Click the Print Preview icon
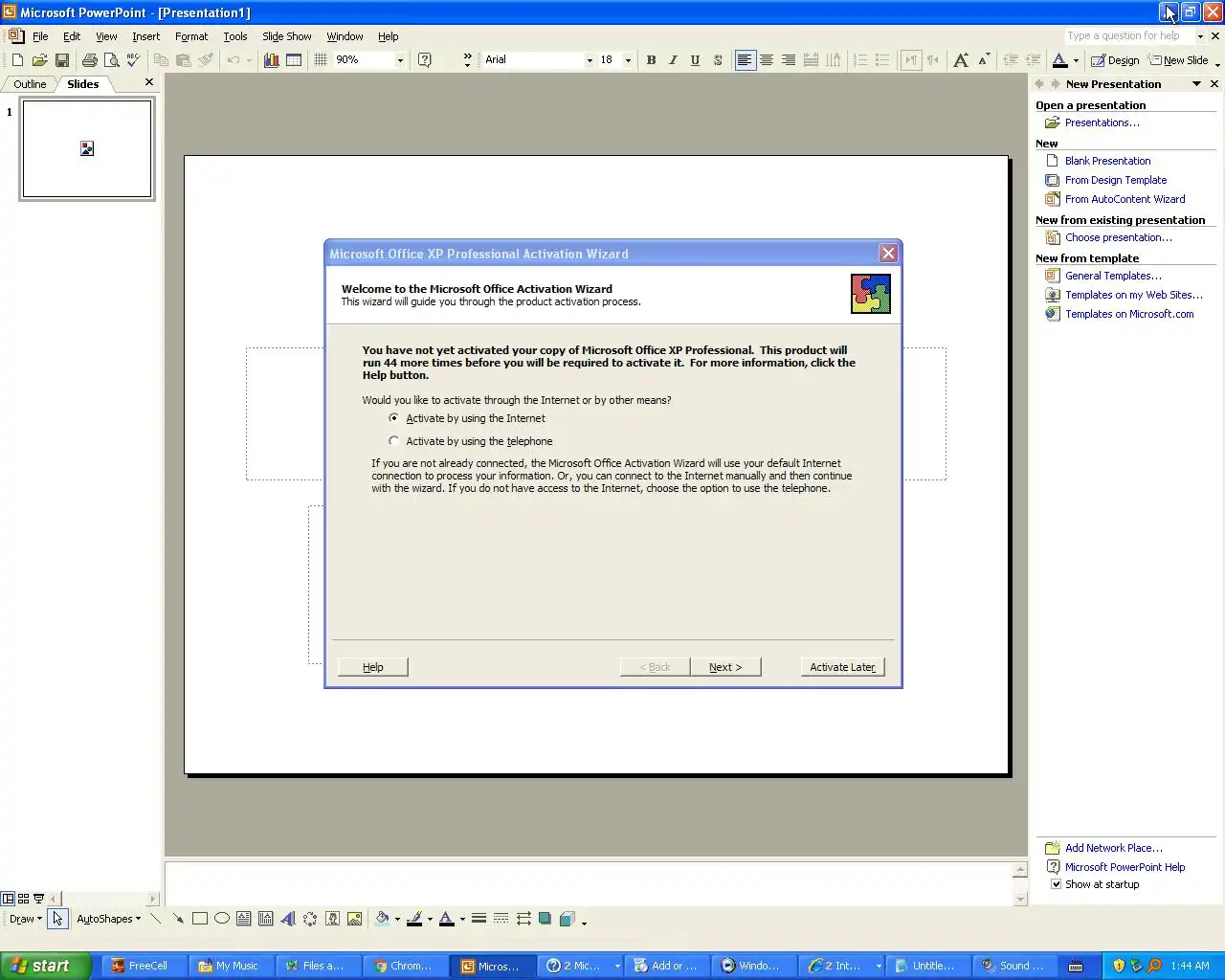This screenshot has height=980, width=1225. point(111,60)
